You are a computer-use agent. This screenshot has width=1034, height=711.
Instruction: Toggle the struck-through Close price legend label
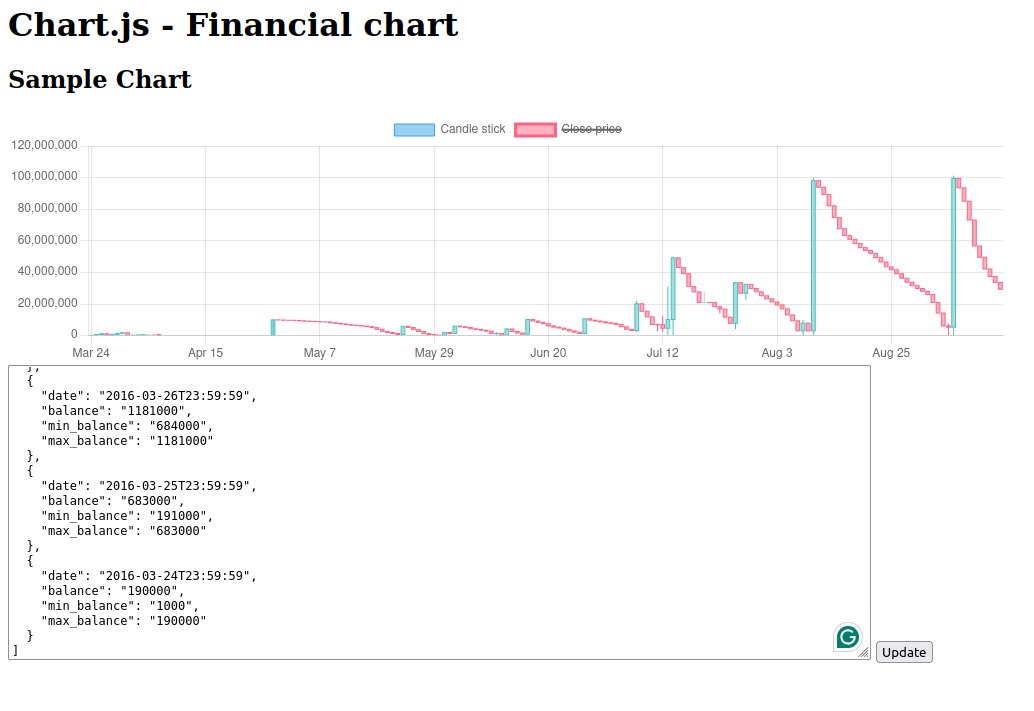click(x=591, y=129)
